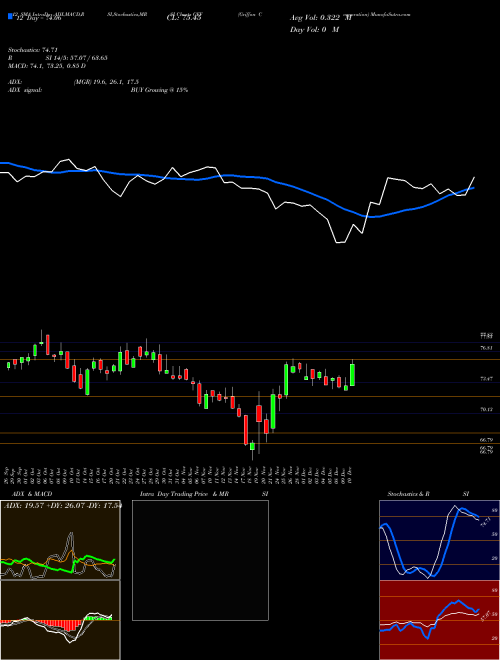Screen dimensions: 500x660
Task: Click the 'BUY Growing @ 15%' signal text
Action: pos(159,90)
